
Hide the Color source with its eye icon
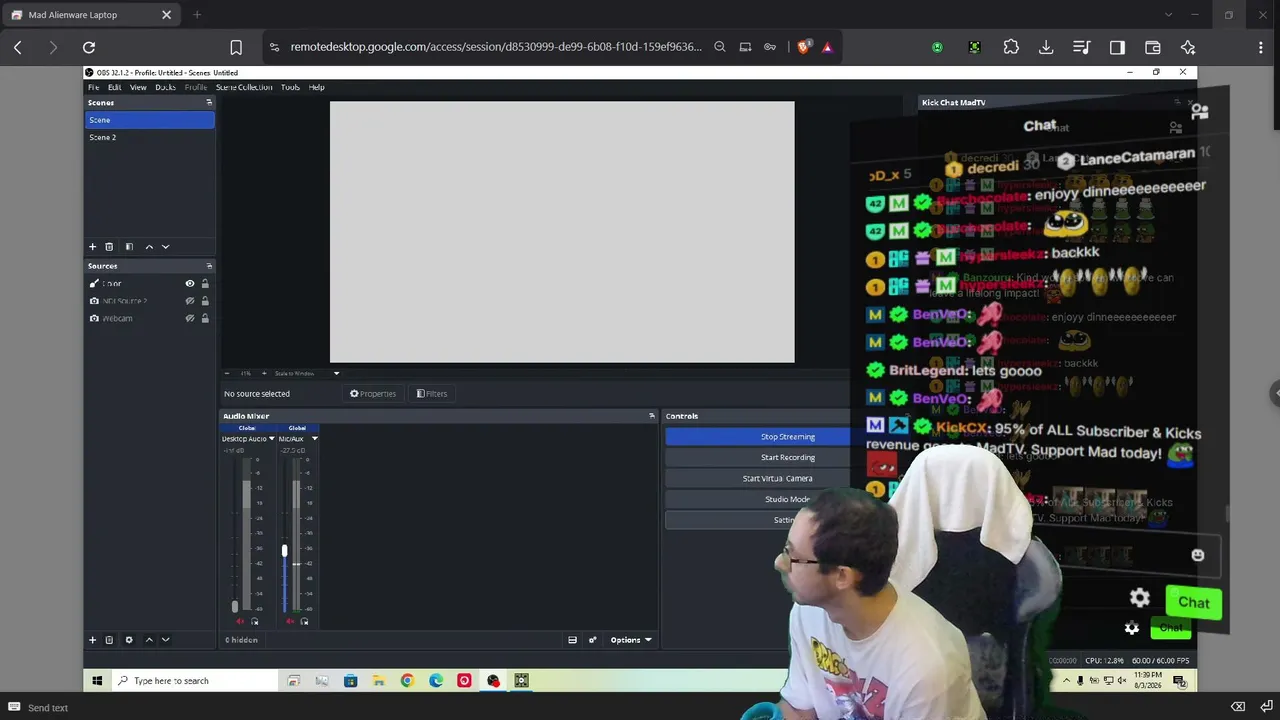pyautogui.click(x=190, y=284)
